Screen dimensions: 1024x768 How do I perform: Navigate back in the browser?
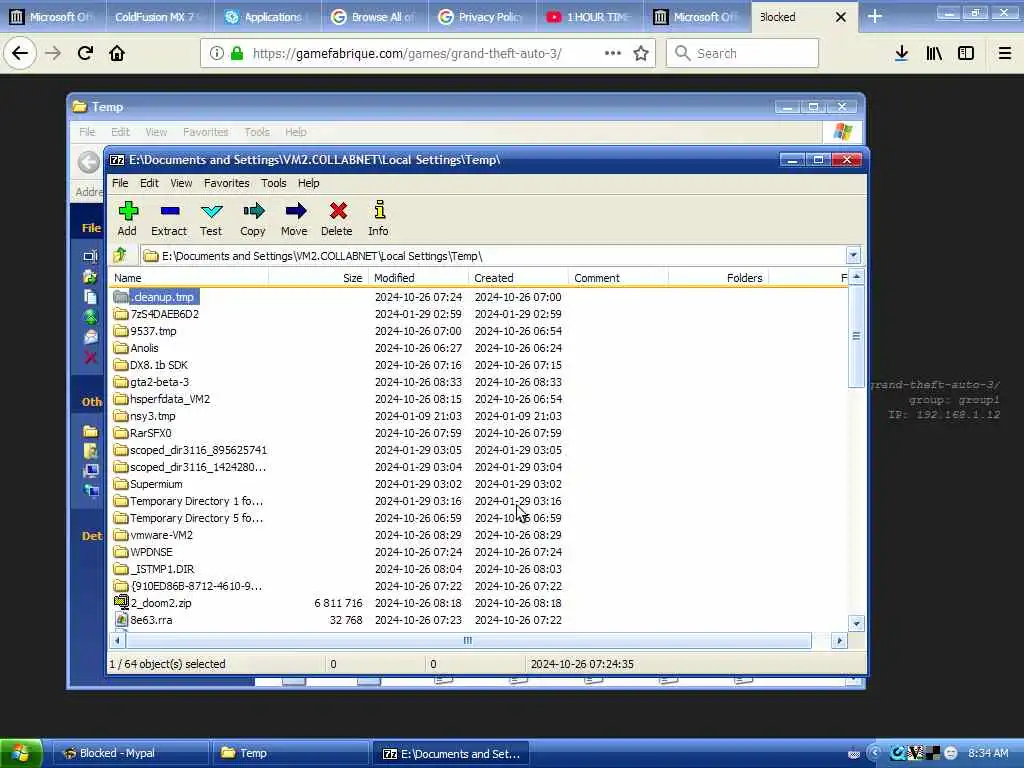(20, 53)
